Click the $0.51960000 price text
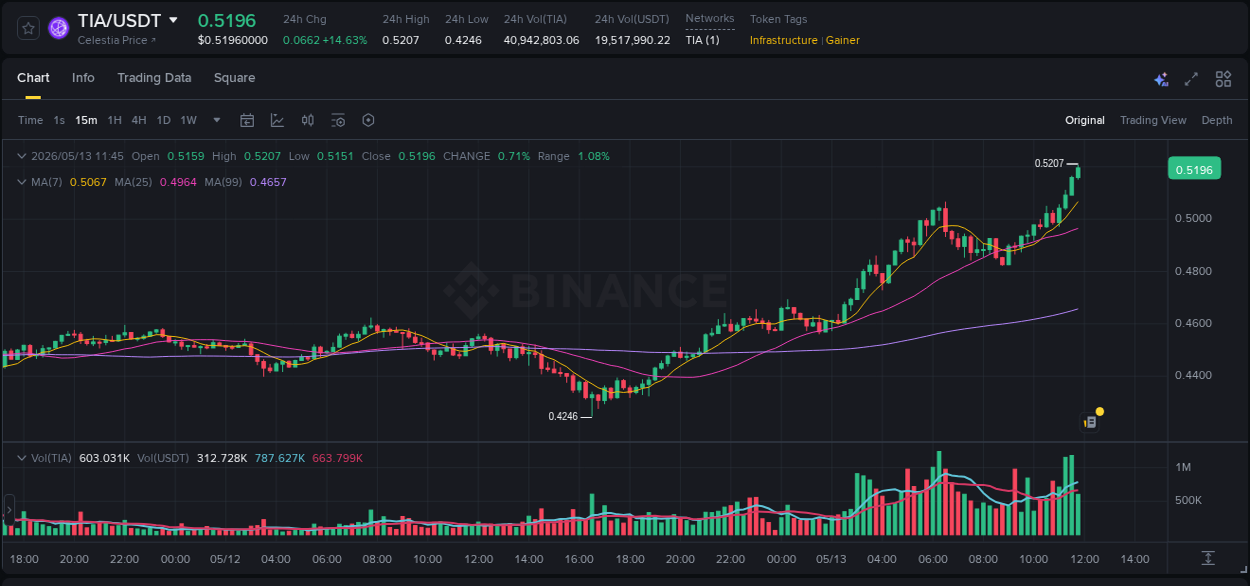 pyautogui.click(x=233, y=40)
